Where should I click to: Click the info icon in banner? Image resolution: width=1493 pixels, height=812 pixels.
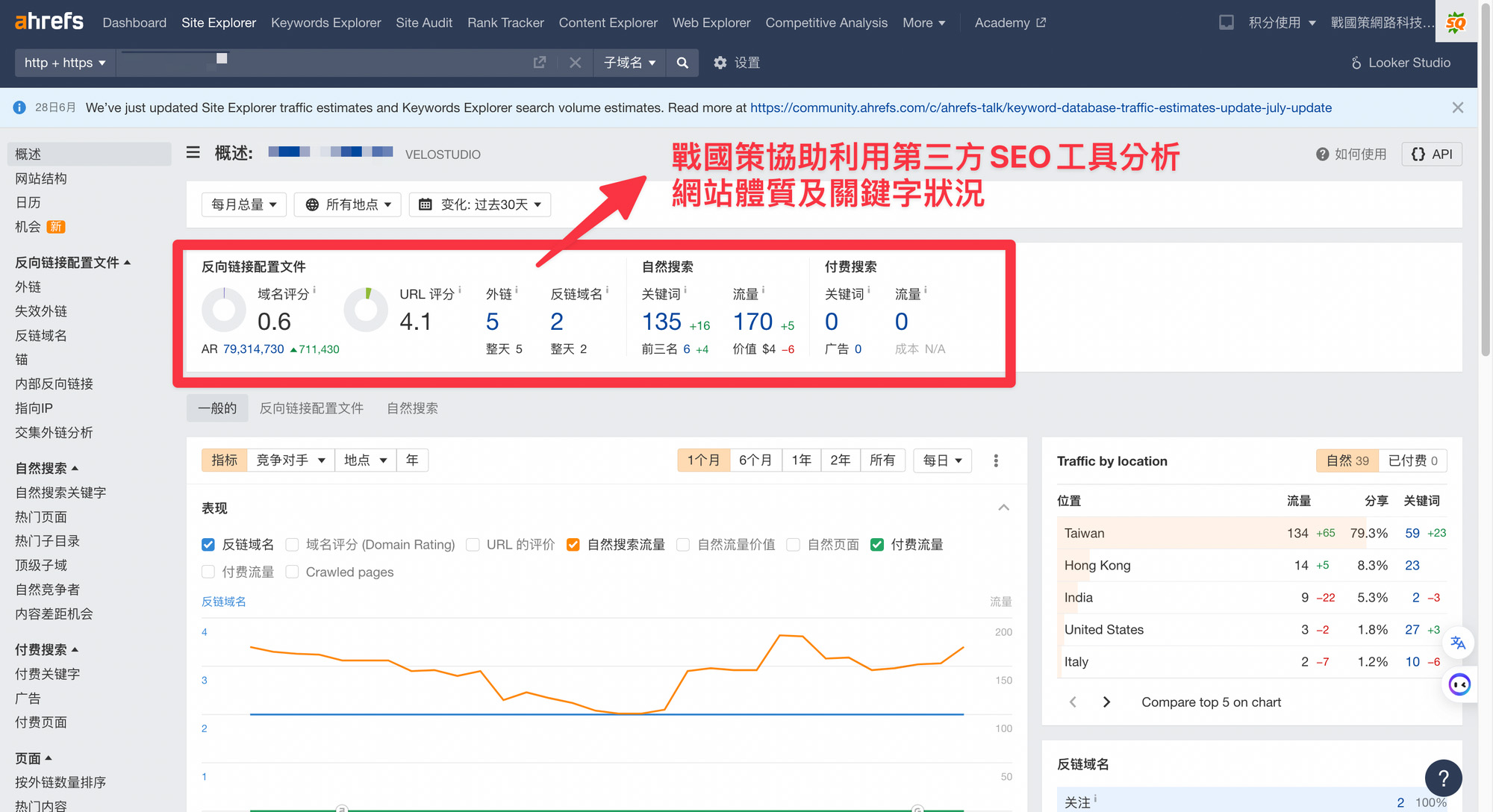coord(20,107)
